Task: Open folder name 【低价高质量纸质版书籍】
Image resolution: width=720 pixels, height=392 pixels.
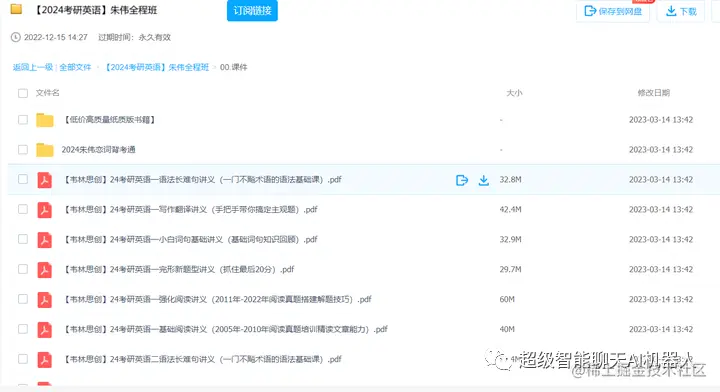Action: pos(110,120)
